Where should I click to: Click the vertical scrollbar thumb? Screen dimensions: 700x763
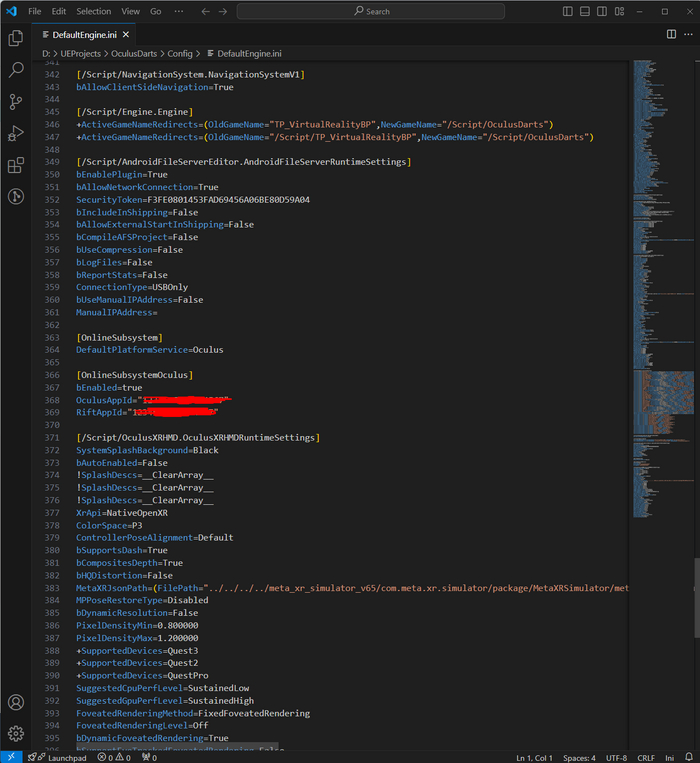697,598
